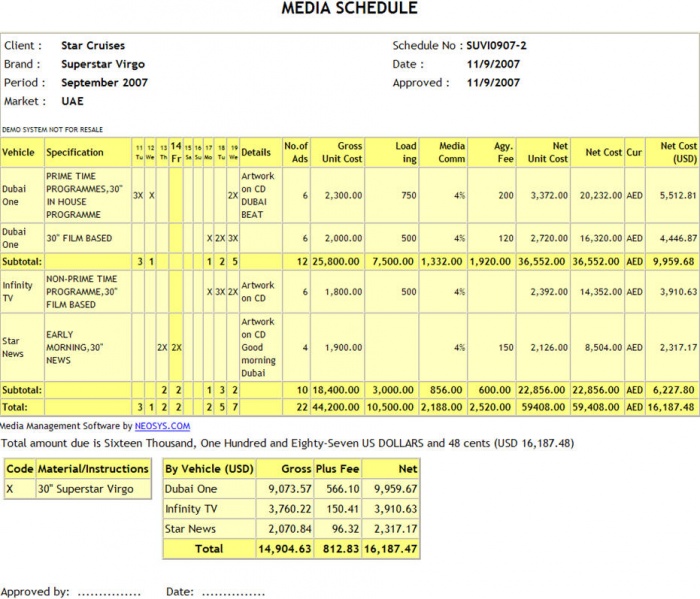Viewport: 700px width, 599px height.
Task: Select subtotal gross 25,800.00
Action: point(337,262)
